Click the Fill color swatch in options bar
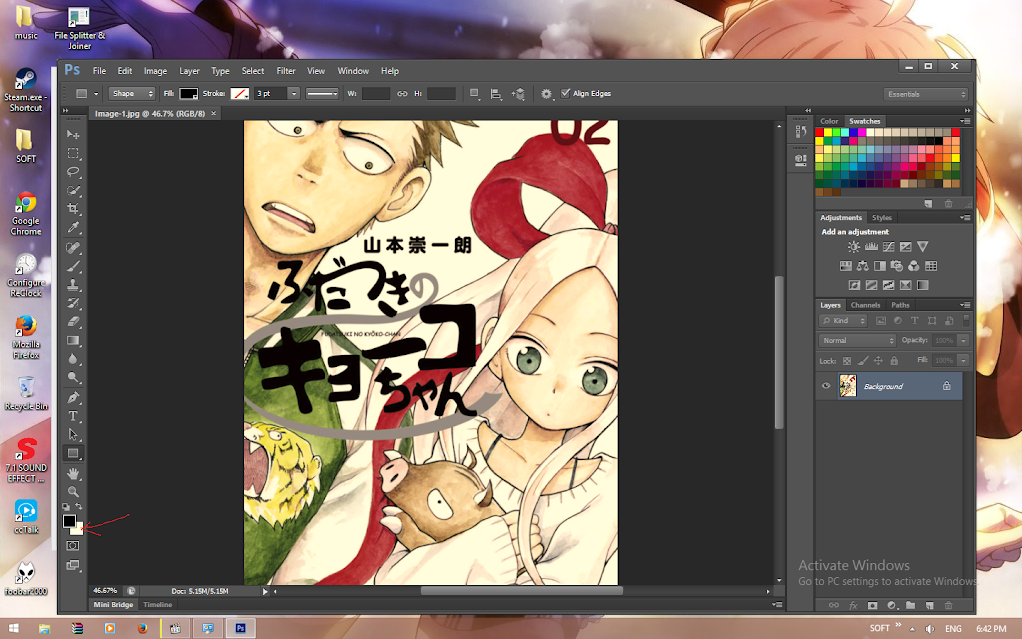The width and height of the screenshot is (1022, 639). tap(188, 94)
